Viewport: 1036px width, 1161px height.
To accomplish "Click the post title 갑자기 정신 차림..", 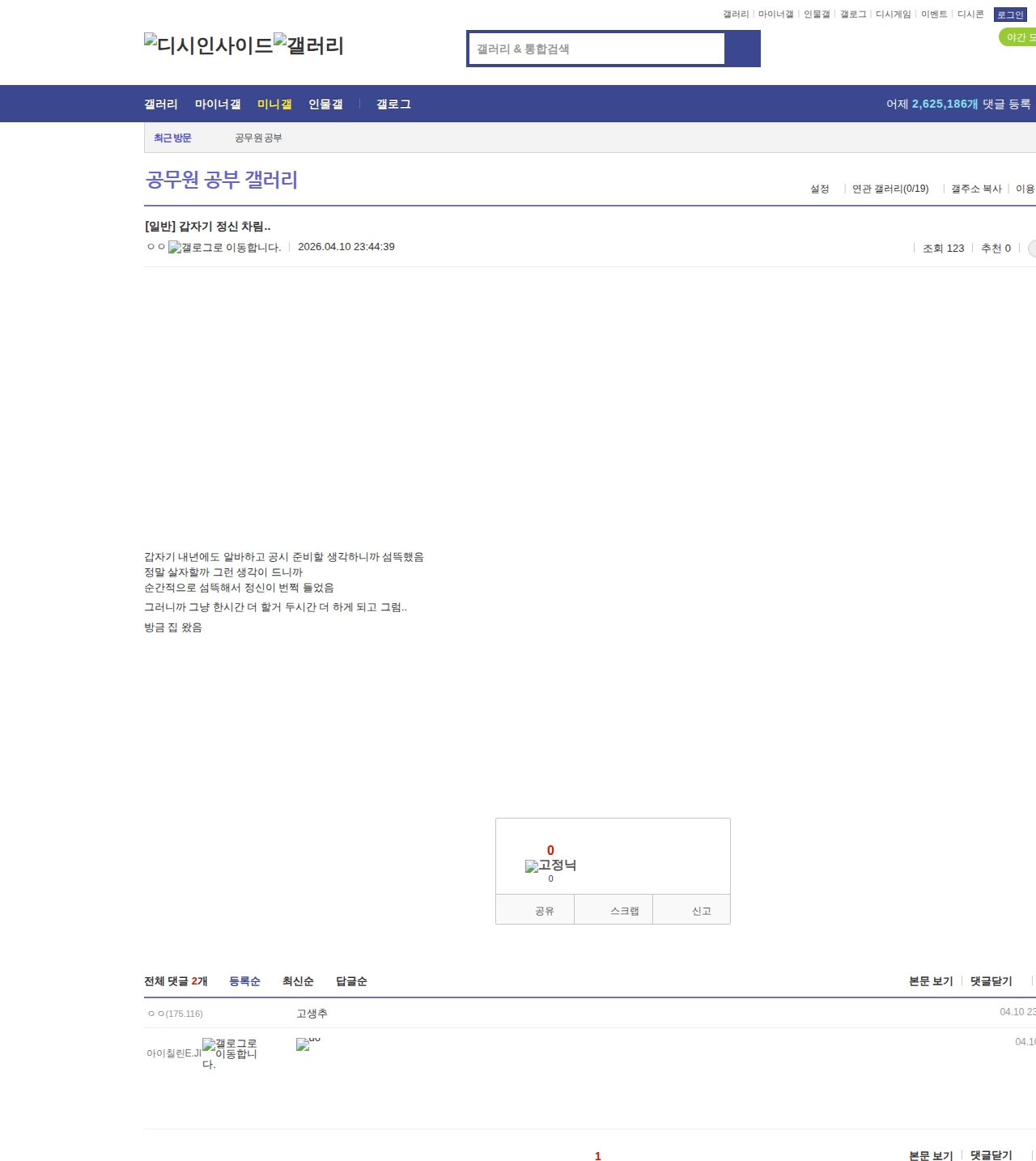I will coord(207,227).
